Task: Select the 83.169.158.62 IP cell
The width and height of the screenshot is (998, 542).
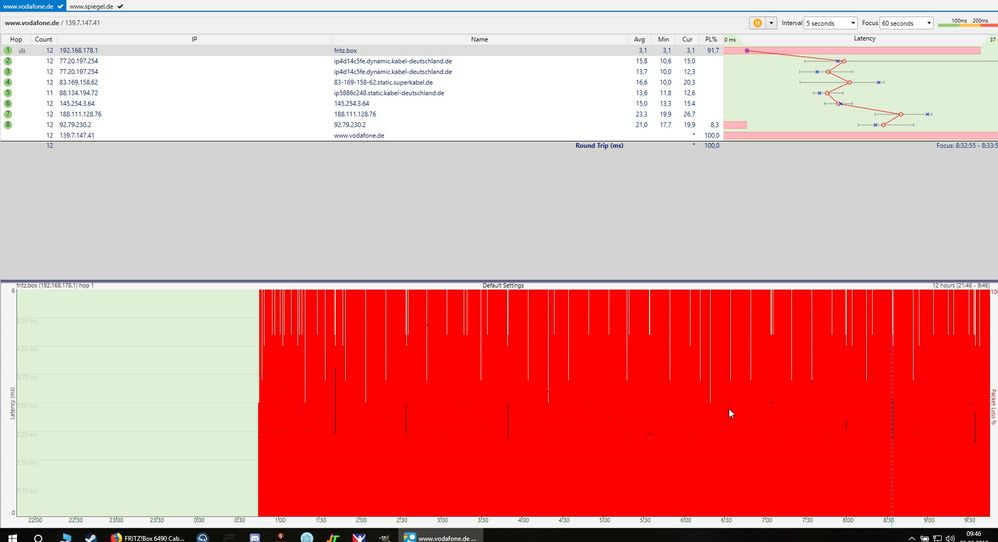Action: pos(78,82)
